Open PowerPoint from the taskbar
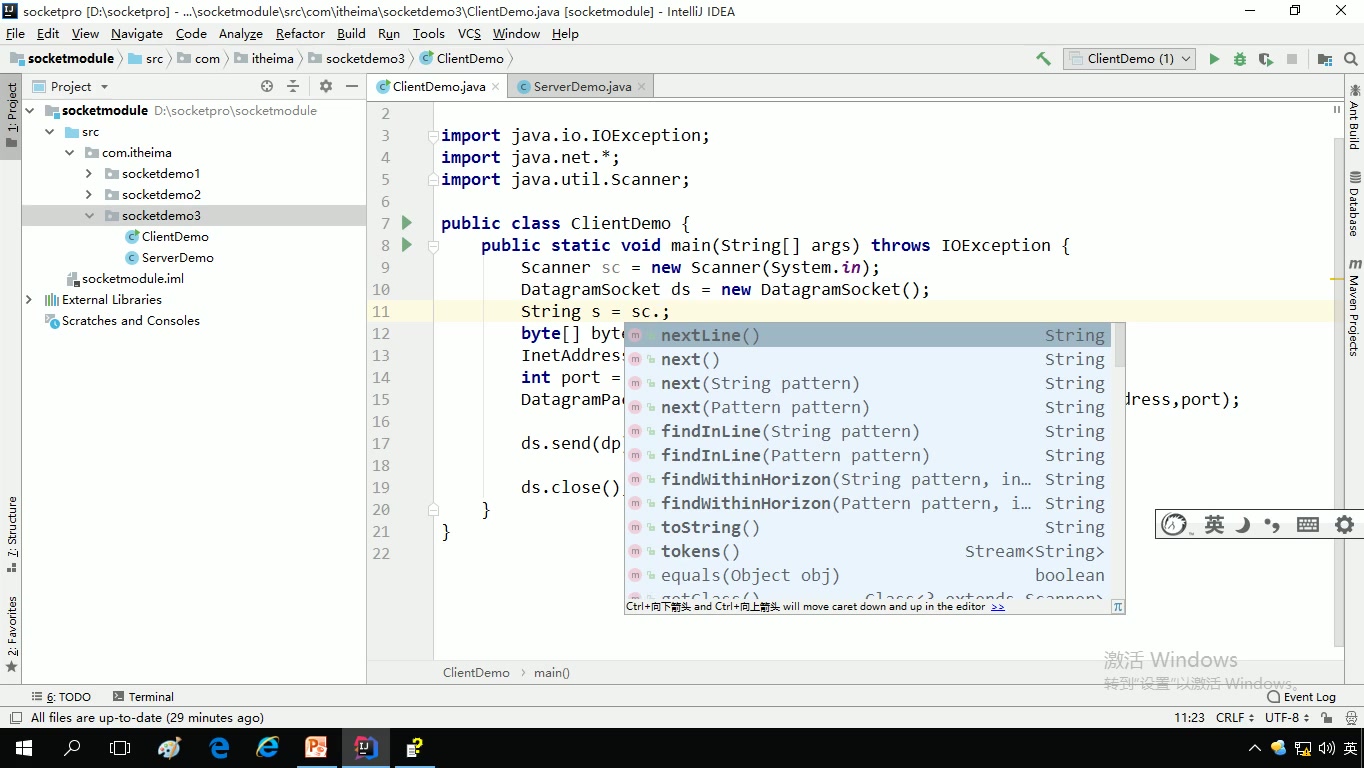The height and width of the screenshot is (768, 1364). tap(317, 747)
